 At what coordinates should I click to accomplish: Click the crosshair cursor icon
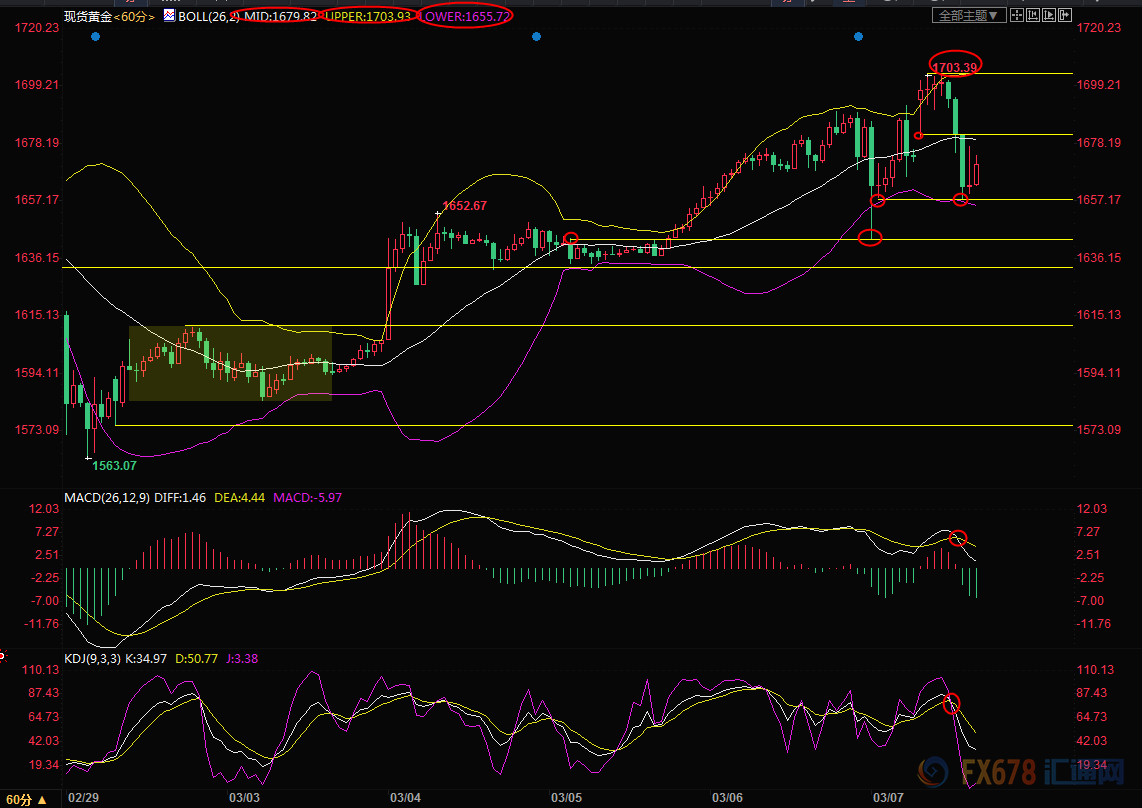[x=1016, y=16]
